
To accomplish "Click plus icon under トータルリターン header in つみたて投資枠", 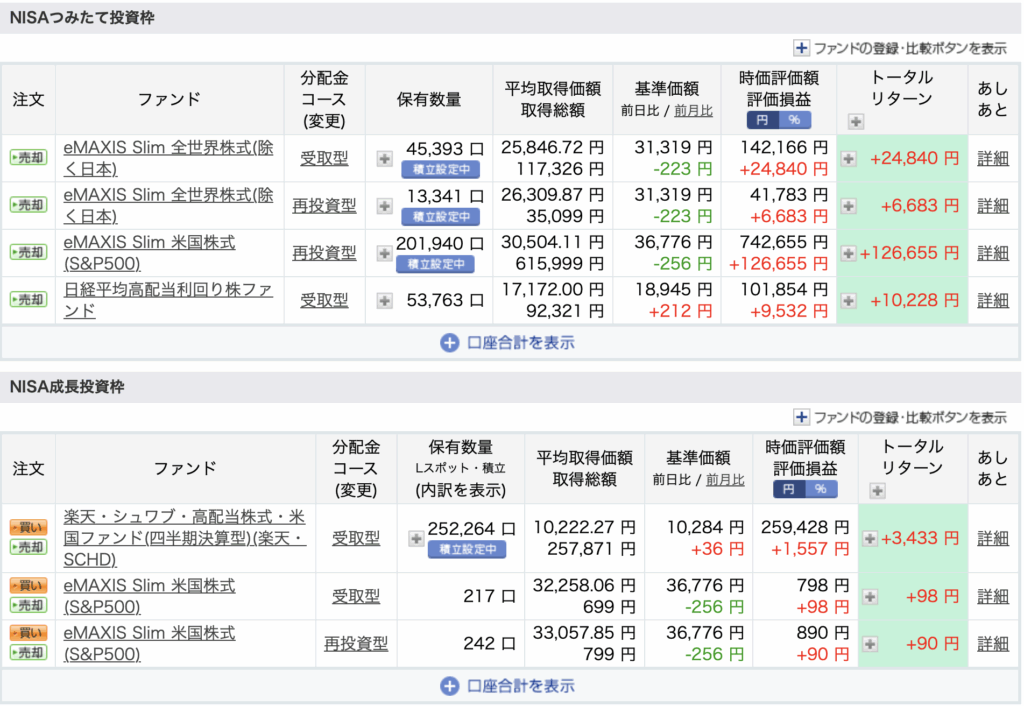I will [x=855, y=122].
